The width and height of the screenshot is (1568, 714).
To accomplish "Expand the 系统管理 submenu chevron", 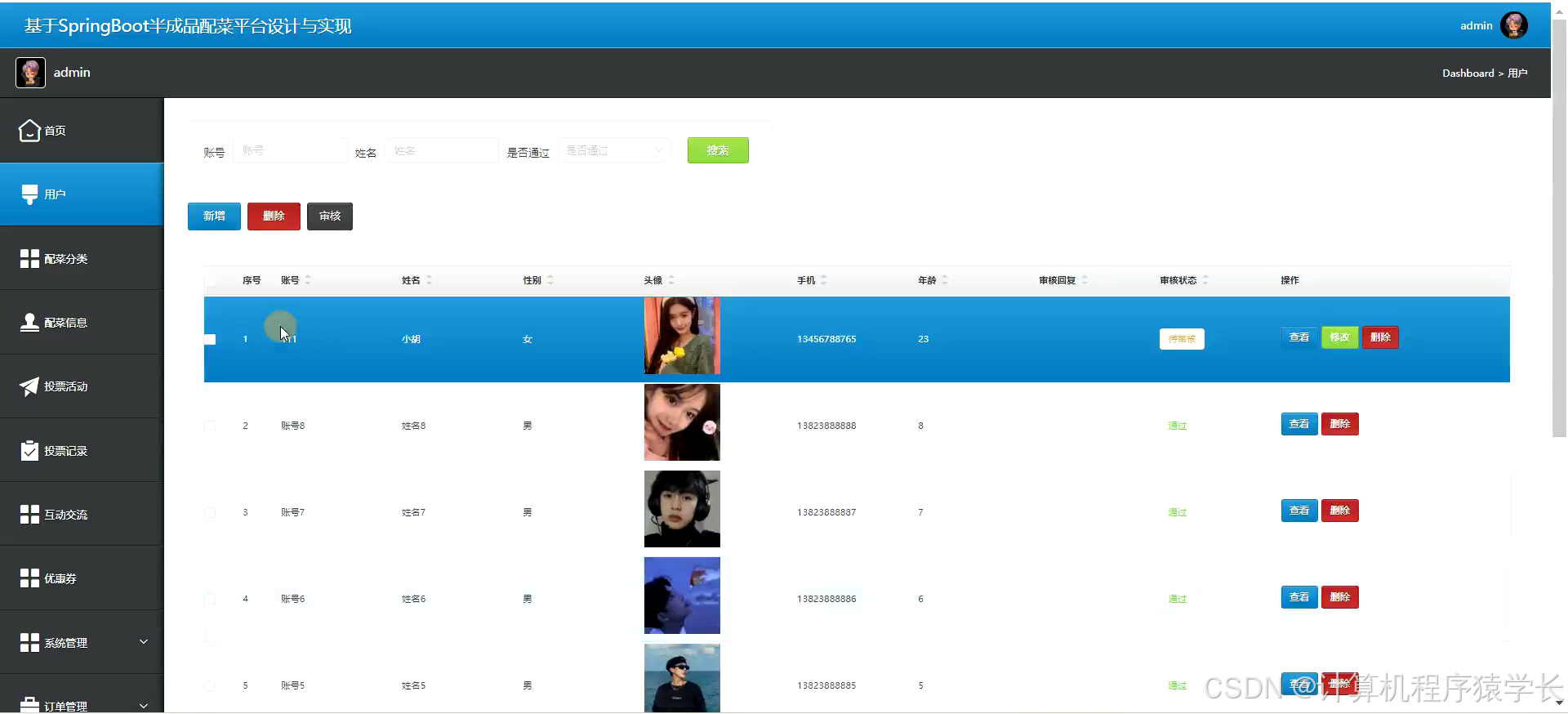I will pos(144,642).
